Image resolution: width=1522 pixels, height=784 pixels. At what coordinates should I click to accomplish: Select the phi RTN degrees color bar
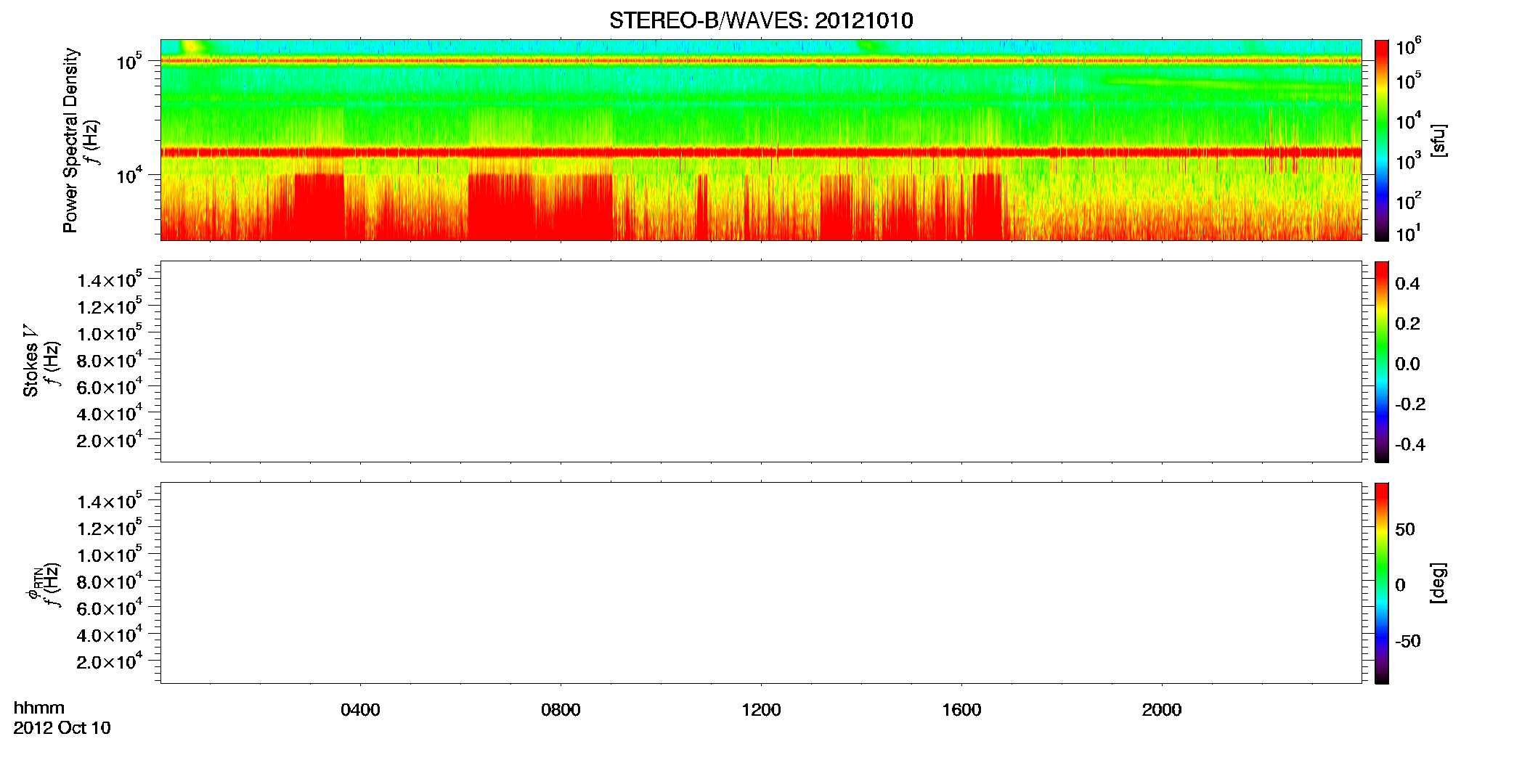click(1381, 583)
